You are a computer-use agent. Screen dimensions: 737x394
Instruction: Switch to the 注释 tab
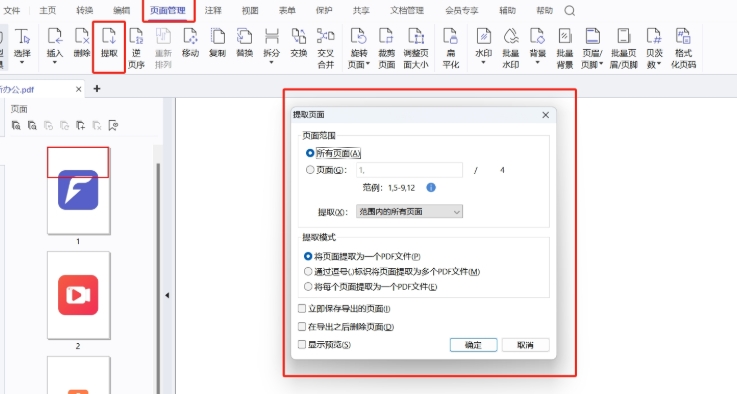click(213, 10)
